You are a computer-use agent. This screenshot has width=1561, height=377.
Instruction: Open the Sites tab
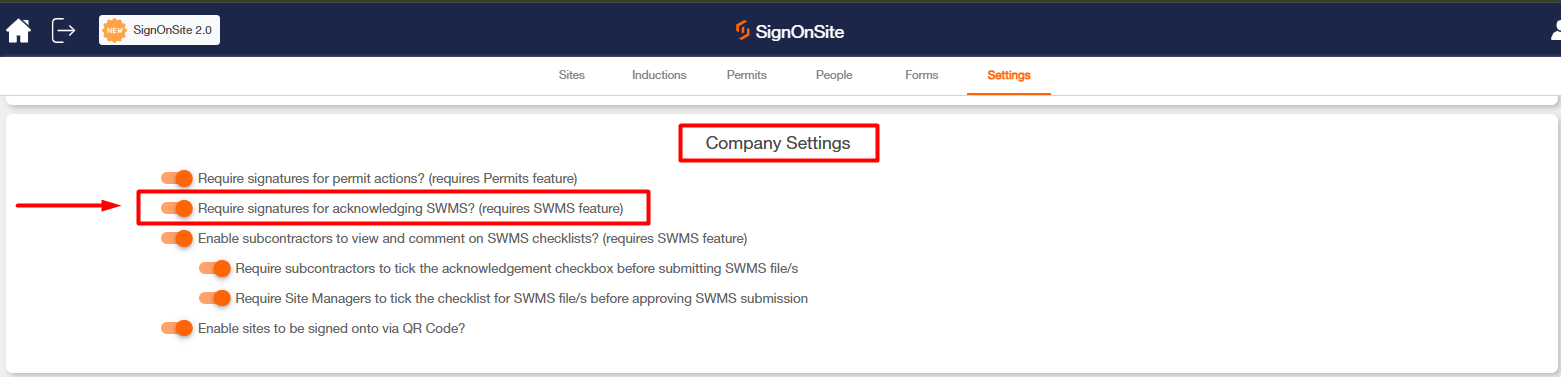571,75
